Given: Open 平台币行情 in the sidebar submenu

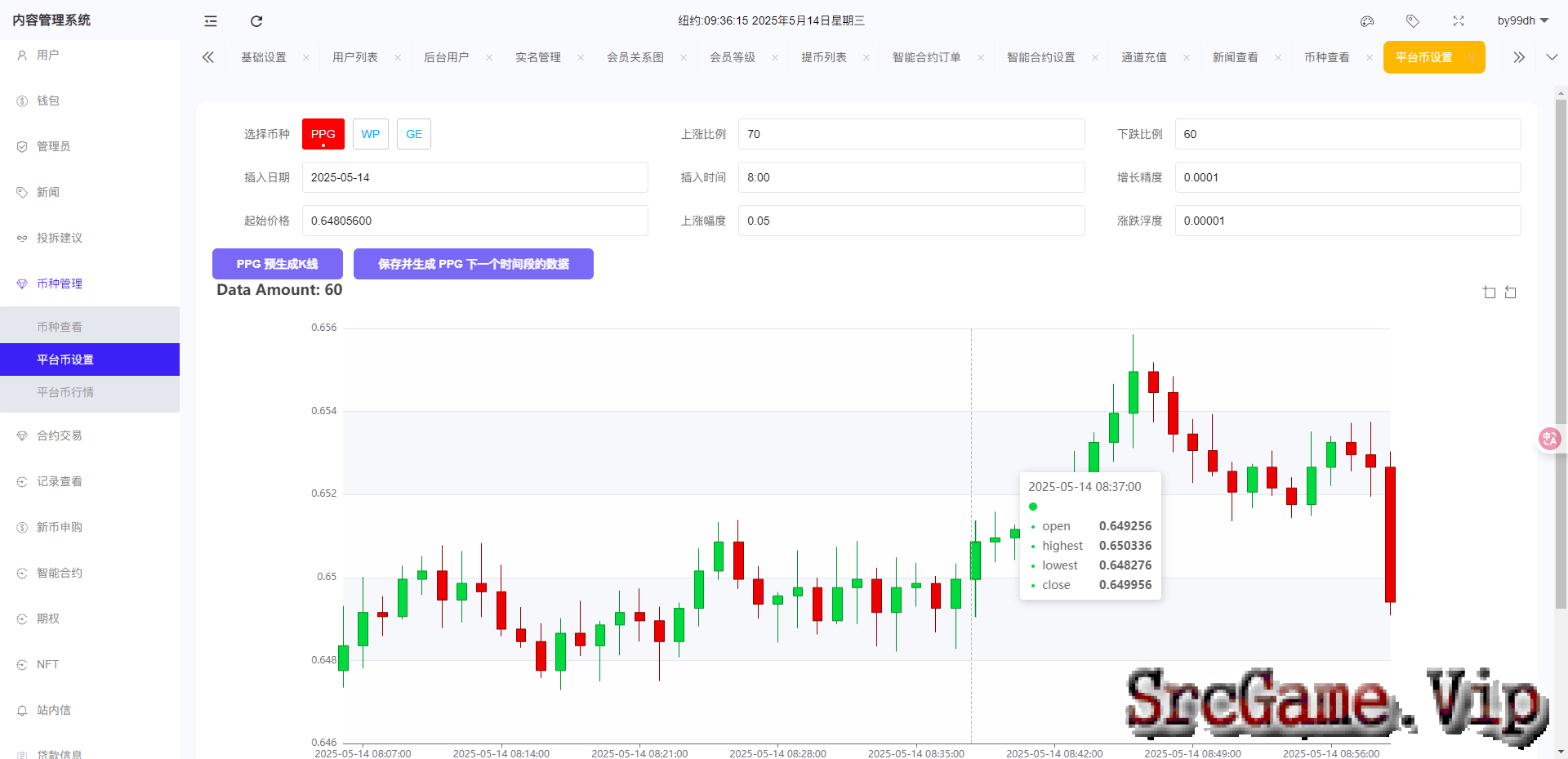Looking at the screenshot, I should pos(90,392).
